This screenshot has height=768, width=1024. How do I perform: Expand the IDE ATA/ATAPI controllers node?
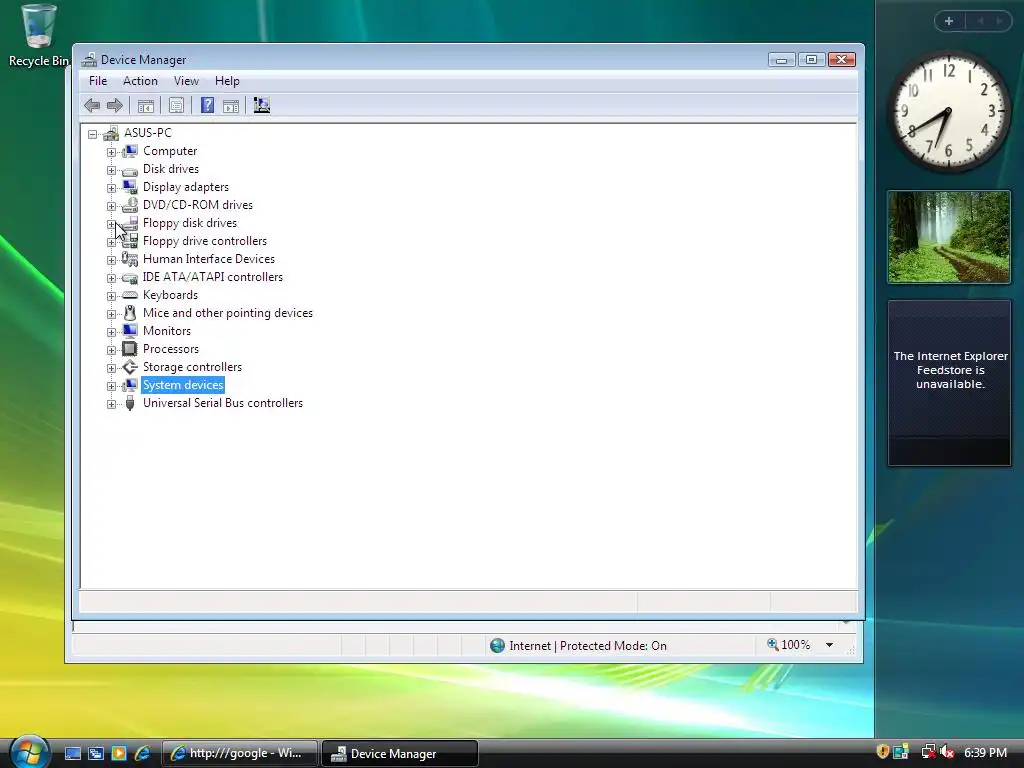pyautogui.click(x=111, y=278)
